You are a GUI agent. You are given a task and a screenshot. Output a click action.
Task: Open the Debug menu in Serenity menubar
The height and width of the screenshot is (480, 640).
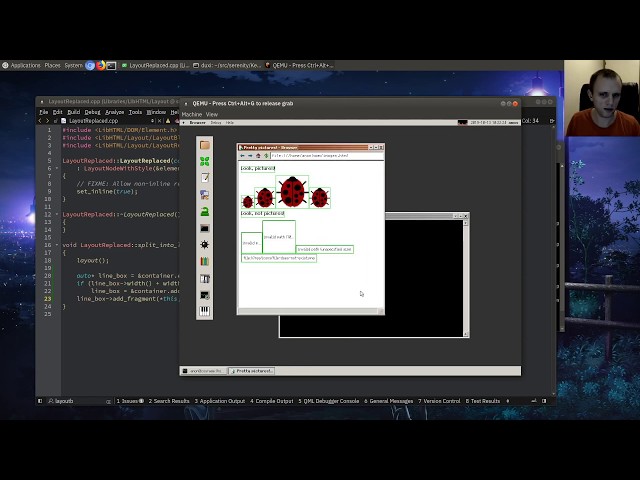pos(216,122)
